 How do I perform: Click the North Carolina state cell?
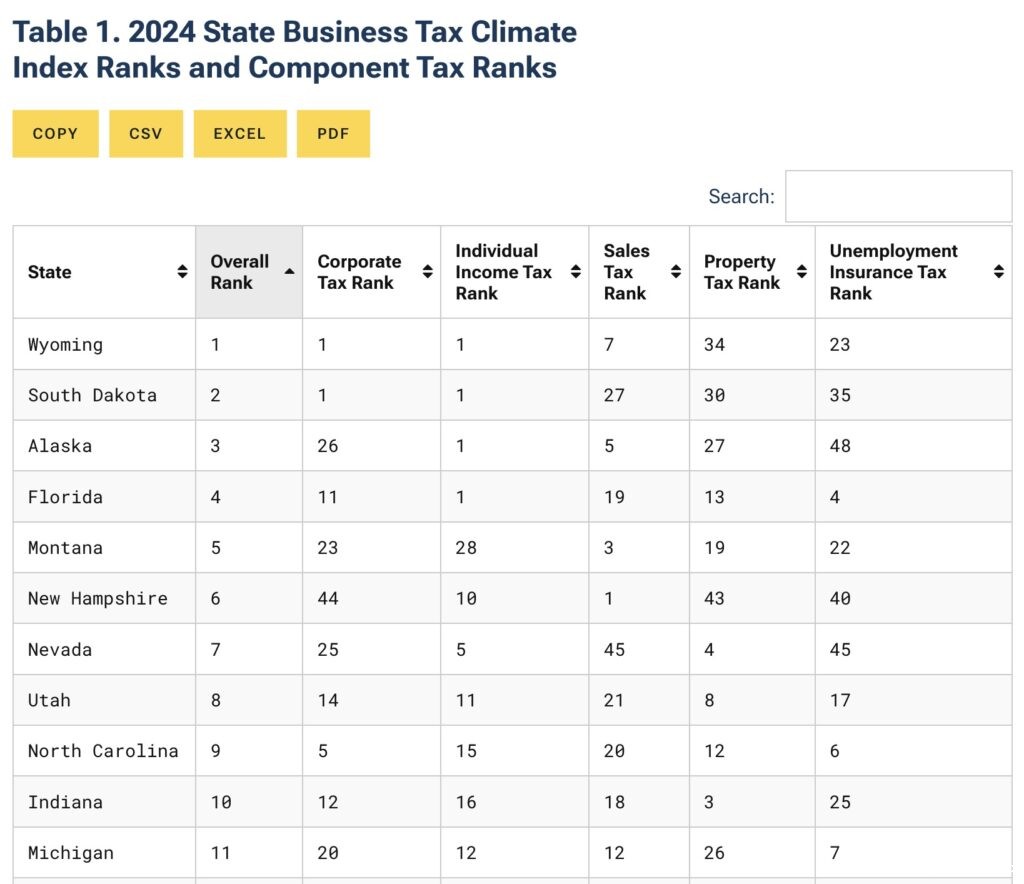tap(103, 751)
